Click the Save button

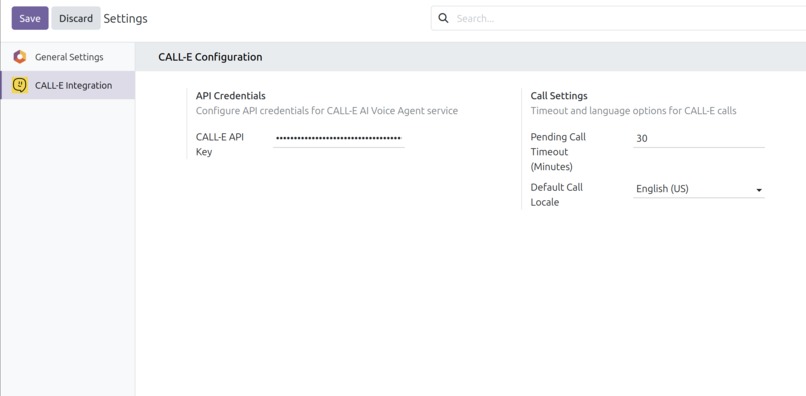click(x=30, y=19)
